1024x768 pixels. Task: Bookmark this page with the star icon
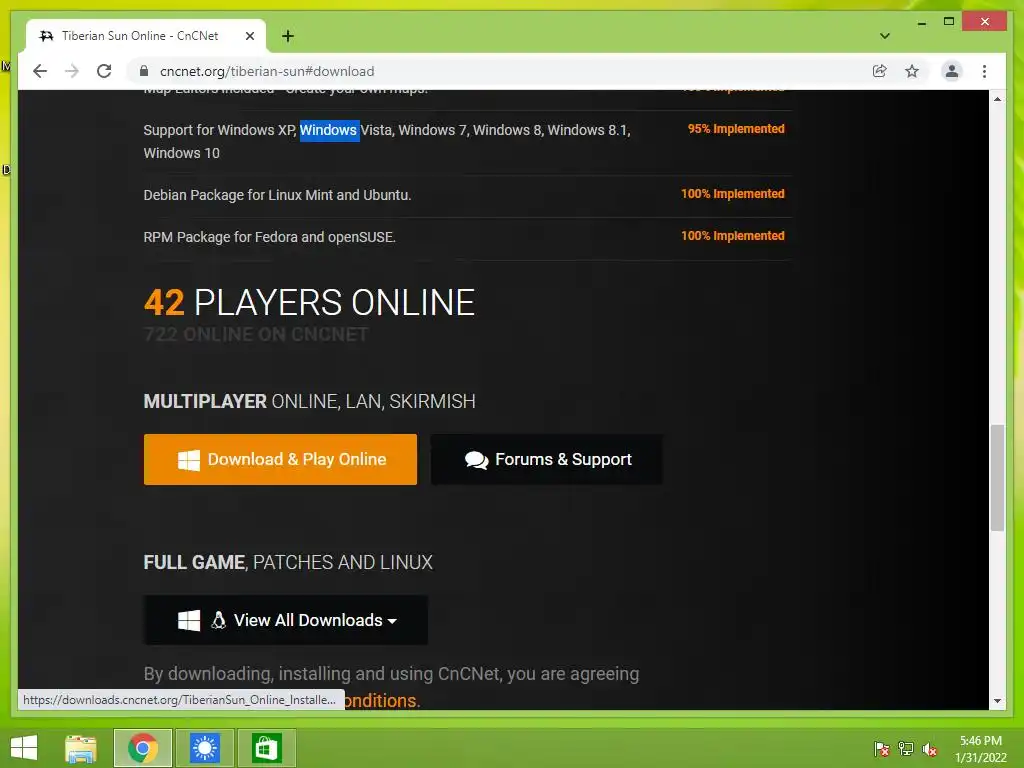(912, 71)
